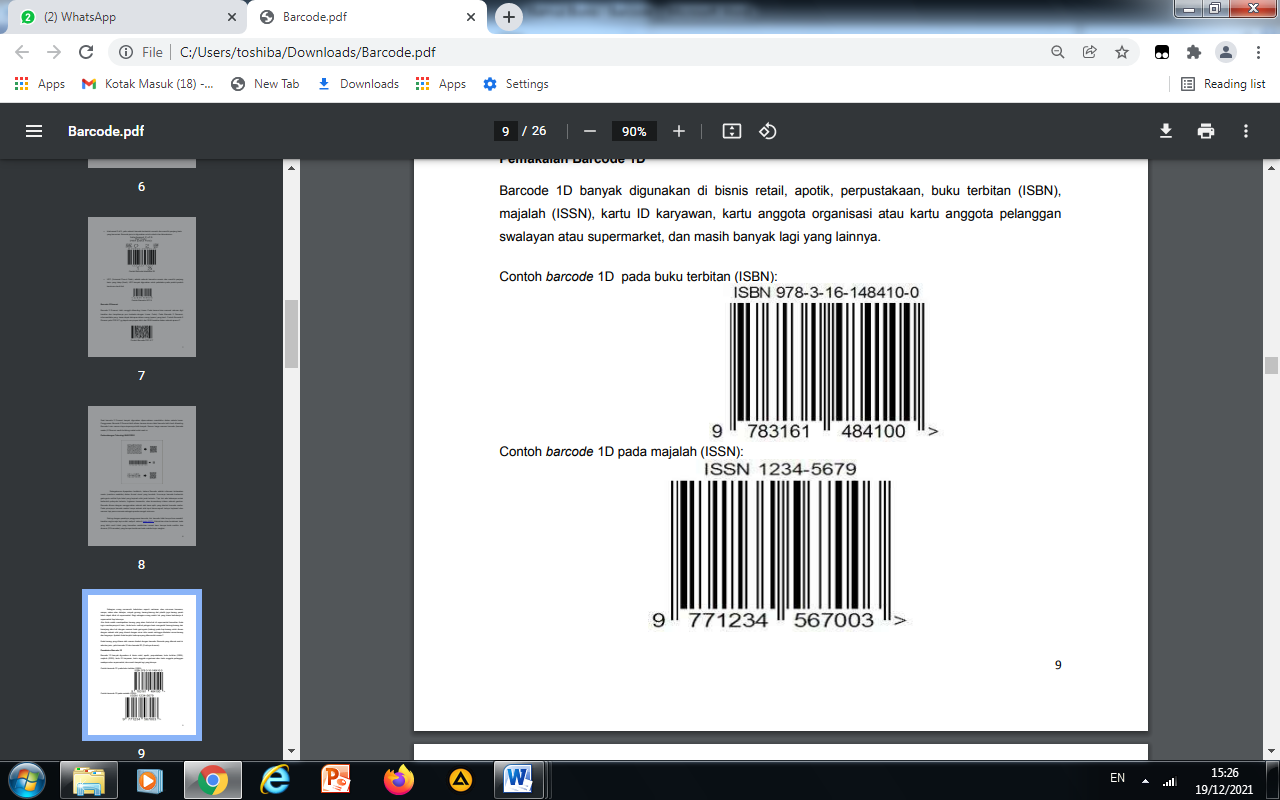Screen dimensions: 1280x800
Task: Open the Extensions puzzle icon
Action: point(1194,52)
